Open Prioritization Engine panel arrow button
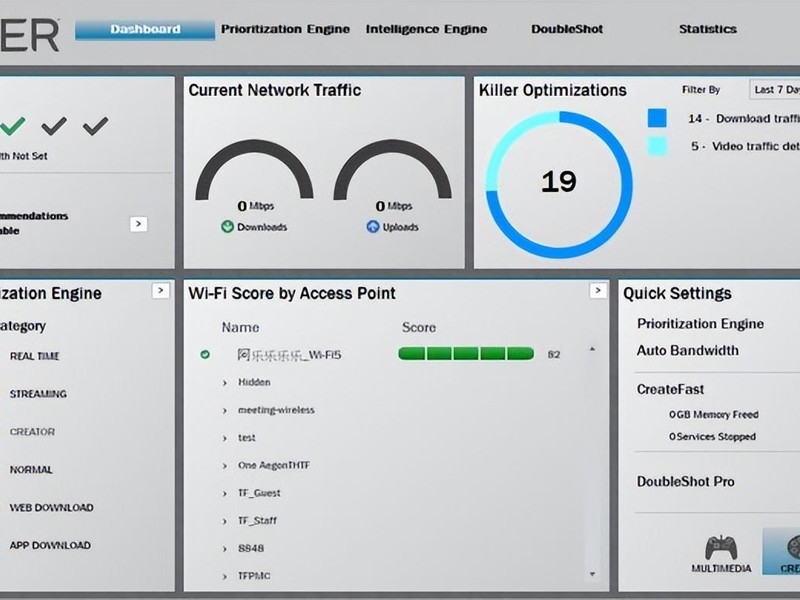800x600 pixels. 161,291
